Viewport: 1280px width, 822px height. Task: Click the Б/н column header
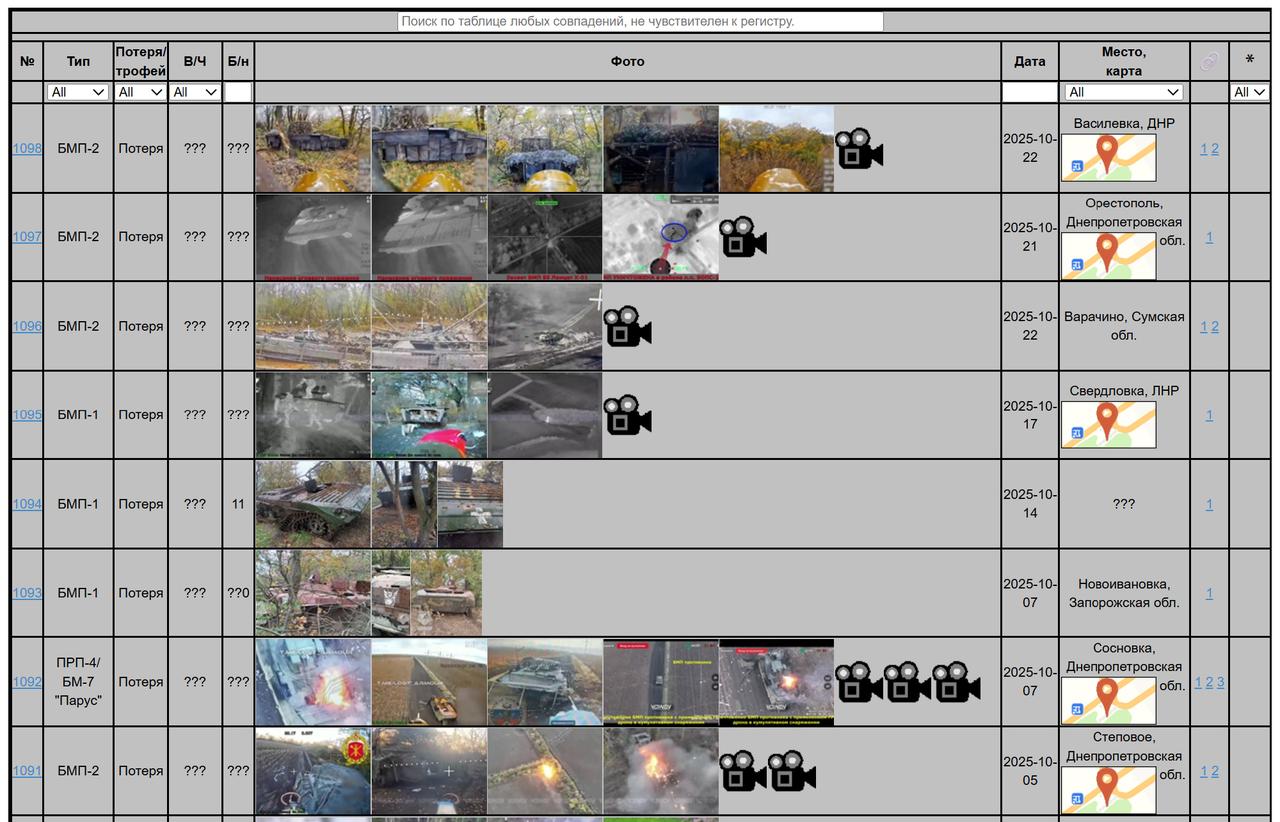pyautogui.click(x=238, y=61)
